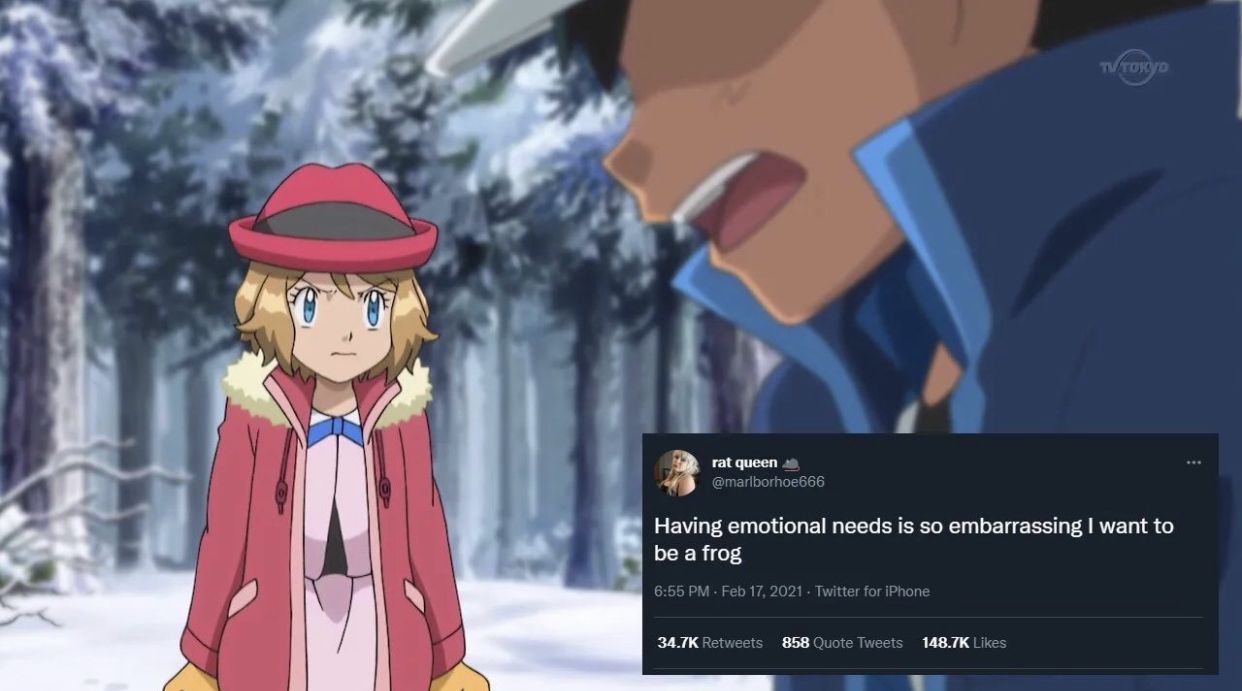1242x691 pixels.
Task: Click the Feb 17, 2021 date
Action: [x=759, y=591]
